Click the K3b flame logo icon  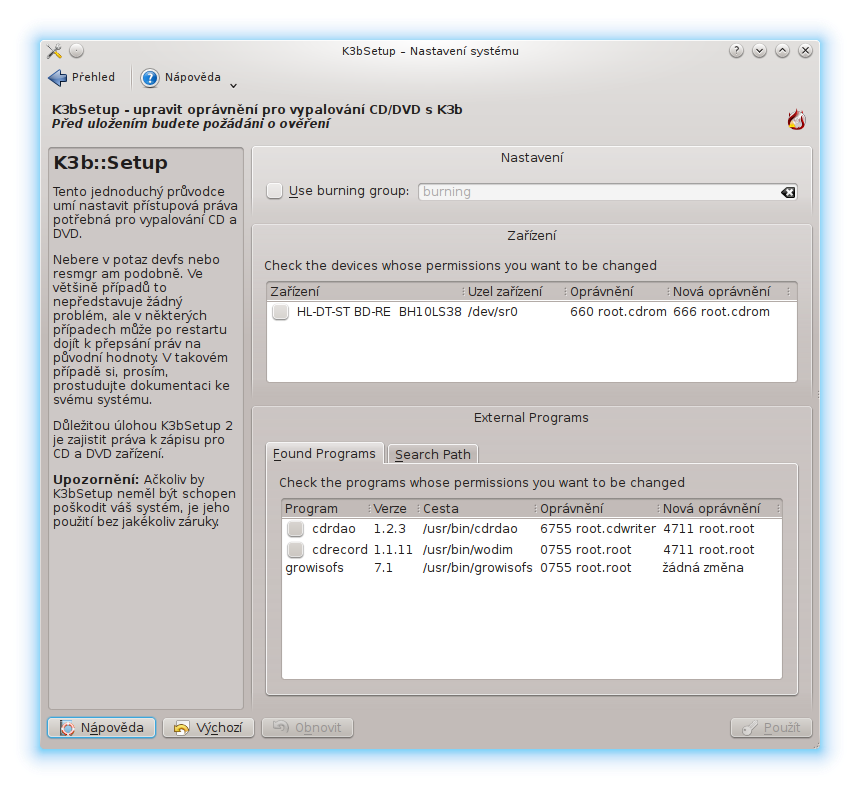point(796,120)
